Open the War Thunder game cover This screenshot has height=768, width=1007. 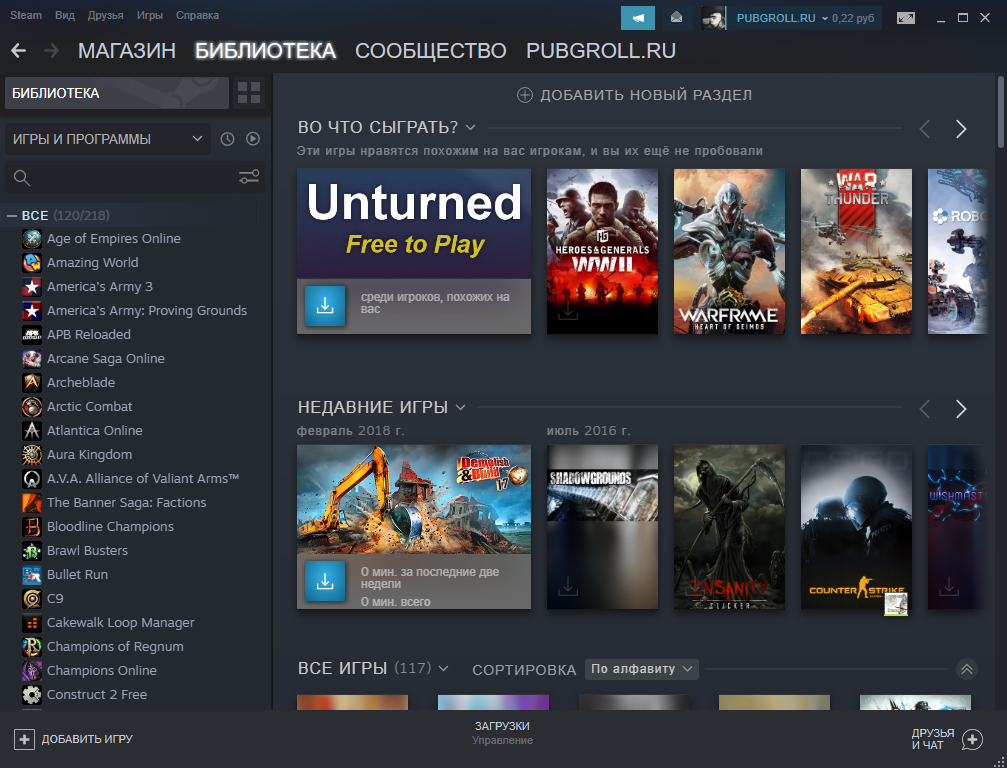pos(856,251)
